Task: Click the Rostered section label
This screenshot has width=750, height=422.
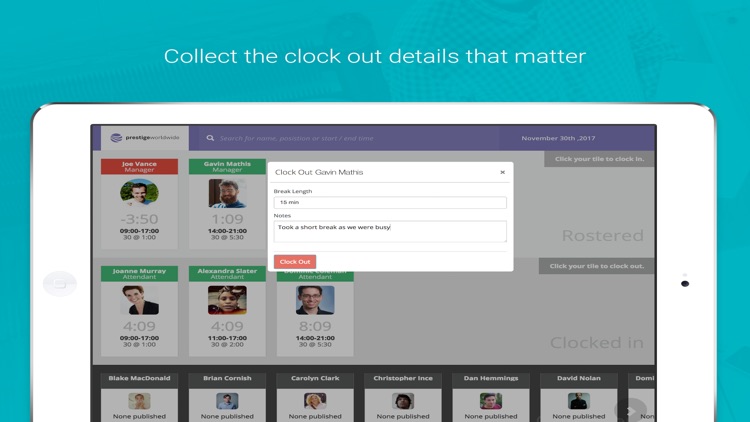Action: pyautogui.click(x=603, y=235)
